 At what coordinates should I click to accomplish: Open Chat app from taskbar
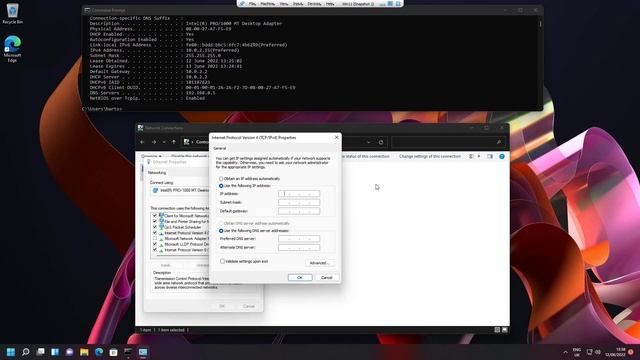click(69, 352)
